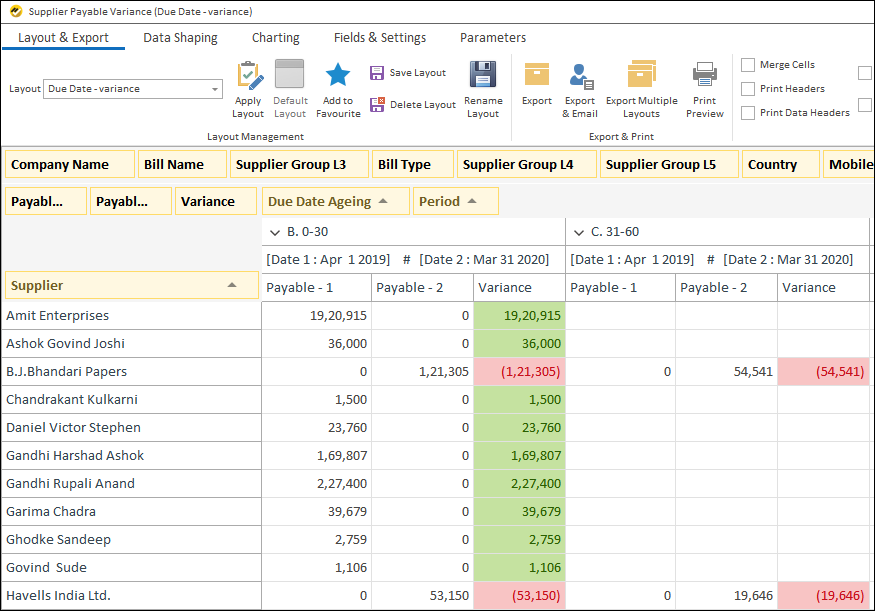875x611 pixels.
Task: Open the Export & Email option
Action: (580, 76)
